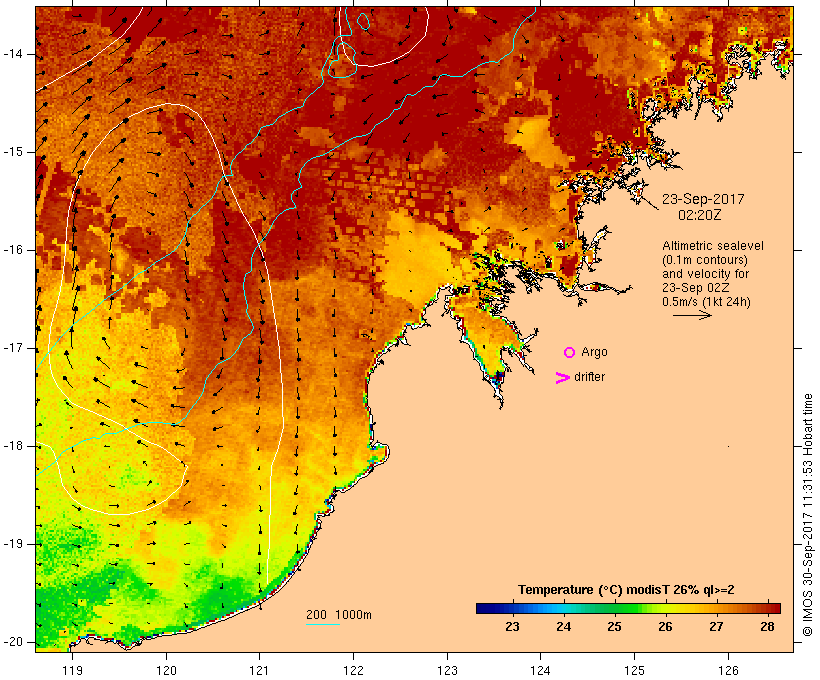Screen dimensions: 820x680
Task: Click the dark blue end of colorbar
Action: [486, 608]
